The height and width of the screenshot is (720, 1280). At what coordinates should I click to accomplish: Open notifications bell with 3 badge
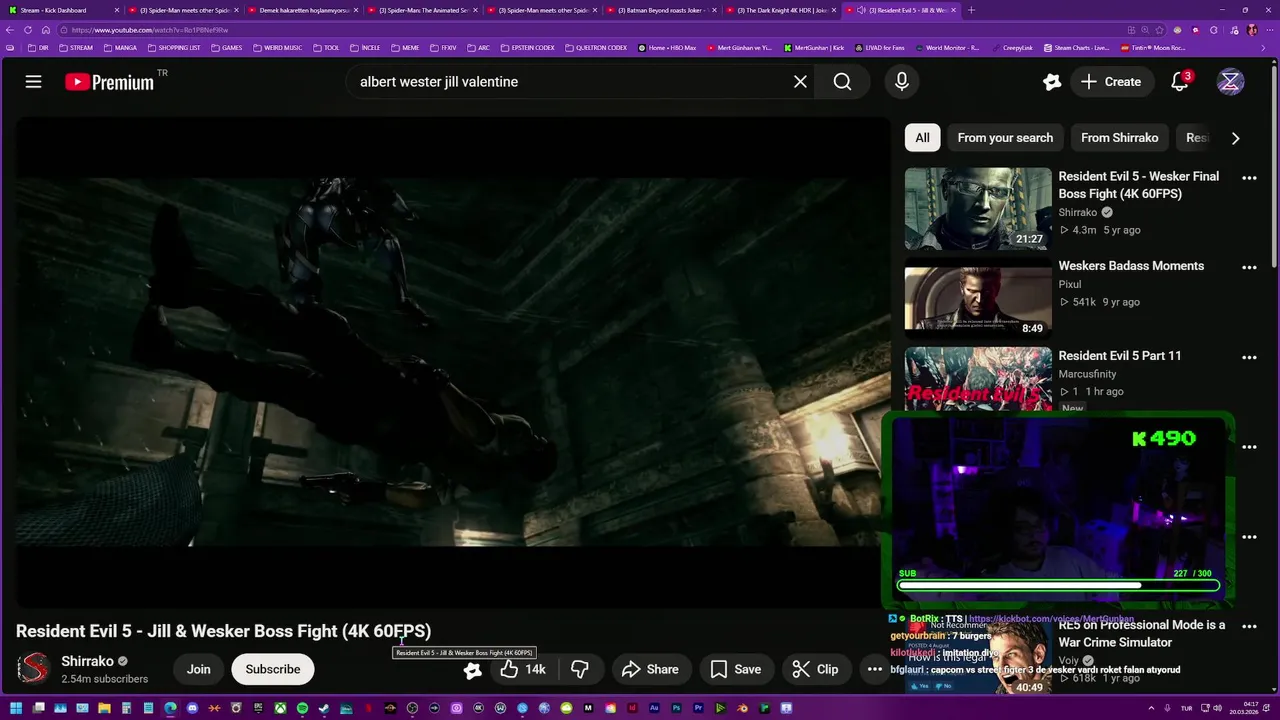click(x=1180, y=82)
